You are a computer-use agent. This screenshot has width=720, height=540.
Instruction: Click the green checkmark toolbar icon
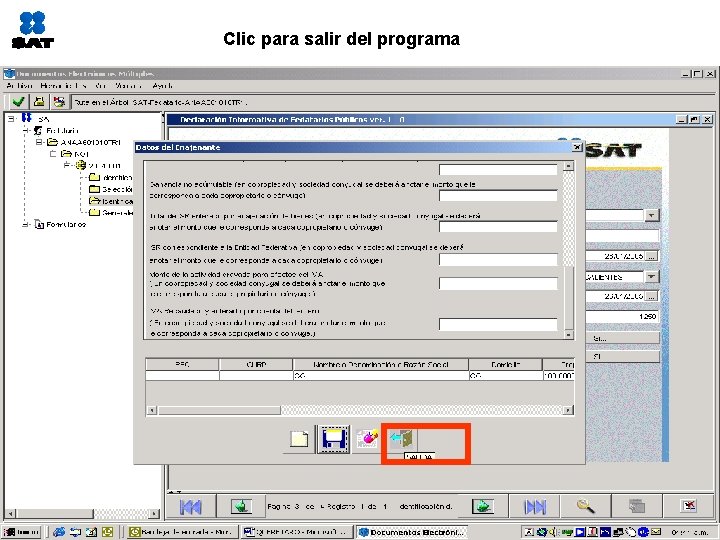click(x=19, y=101)
